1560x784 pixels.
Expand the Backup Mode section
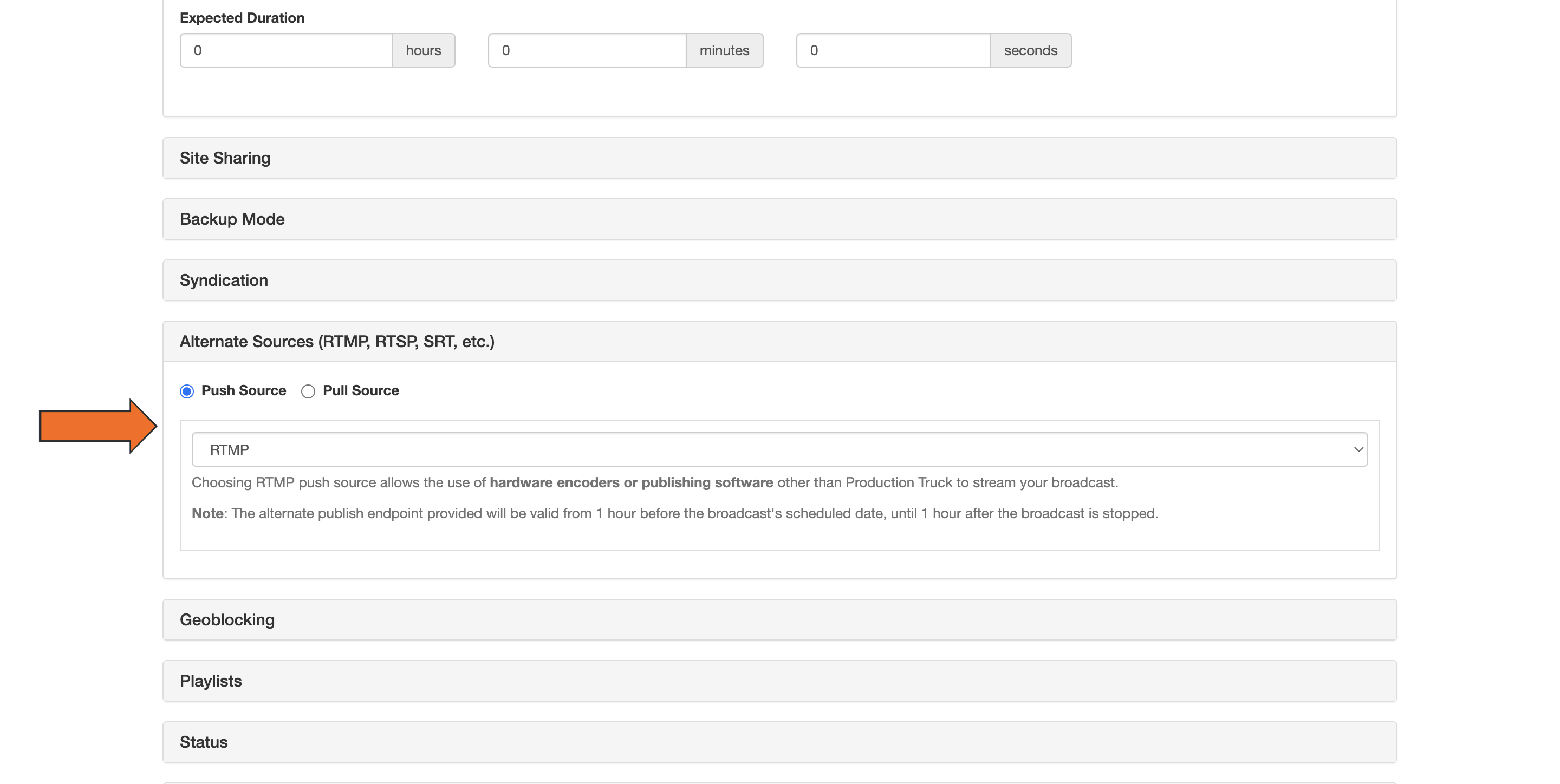[232, 219]
